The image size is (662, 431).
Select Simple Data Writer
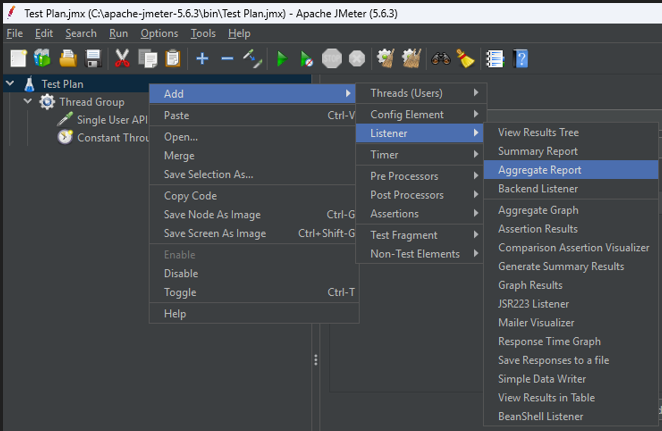click(x=571, y=379)
